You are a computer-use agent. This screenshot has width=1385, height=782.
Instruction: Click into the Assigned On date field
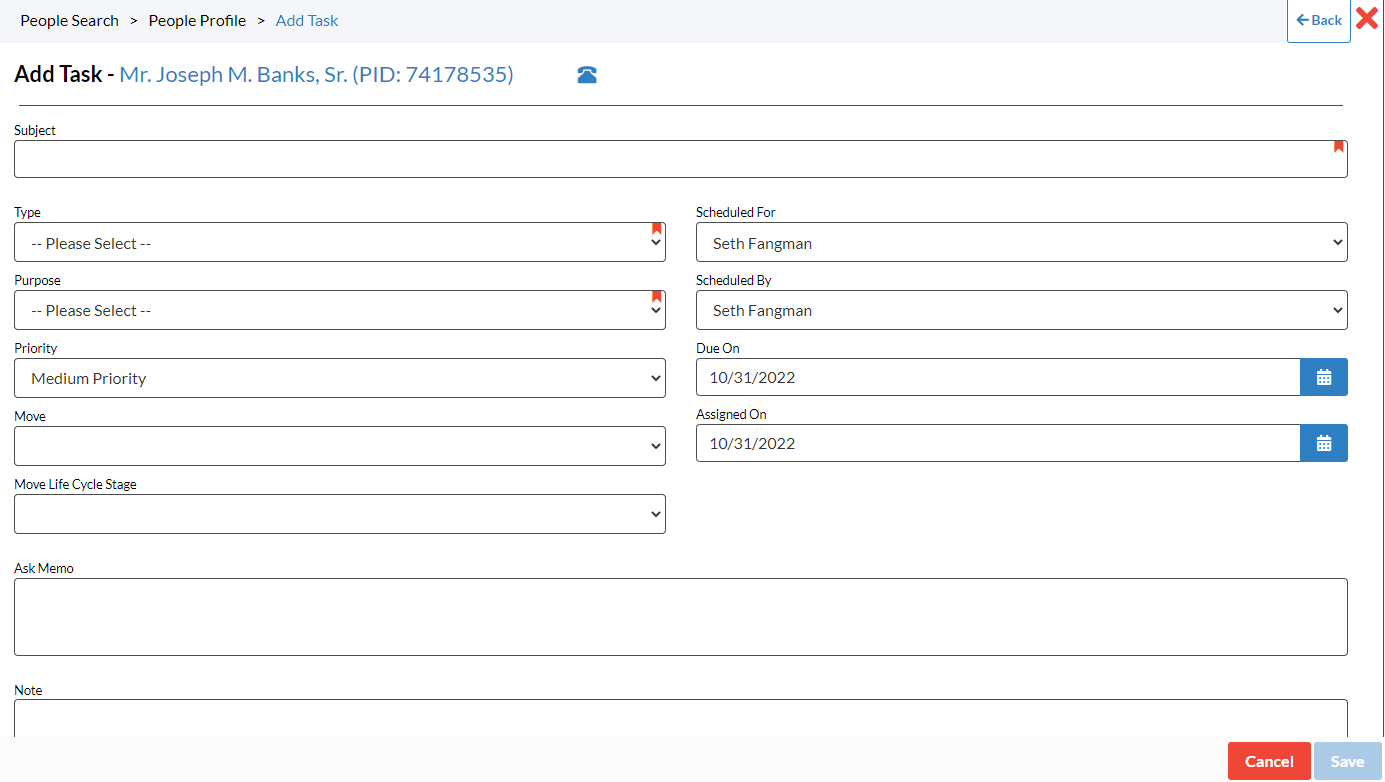(998, 443)
